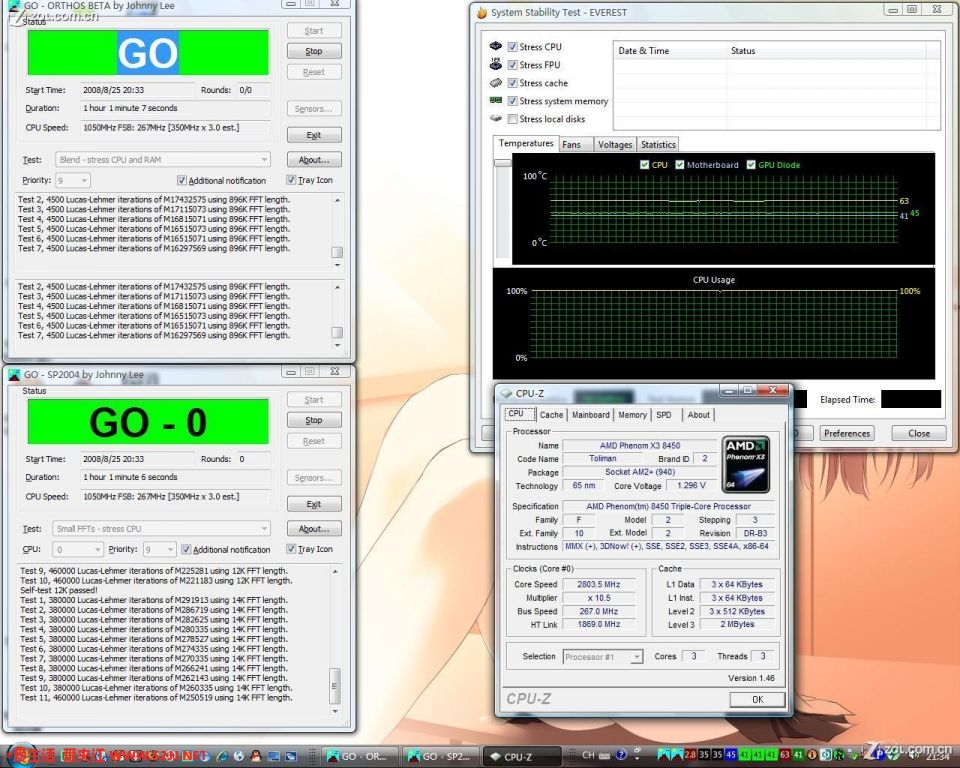The image size is (960, 768).
Task: Open the Statistics tab
Action: [x=658, y=145]
